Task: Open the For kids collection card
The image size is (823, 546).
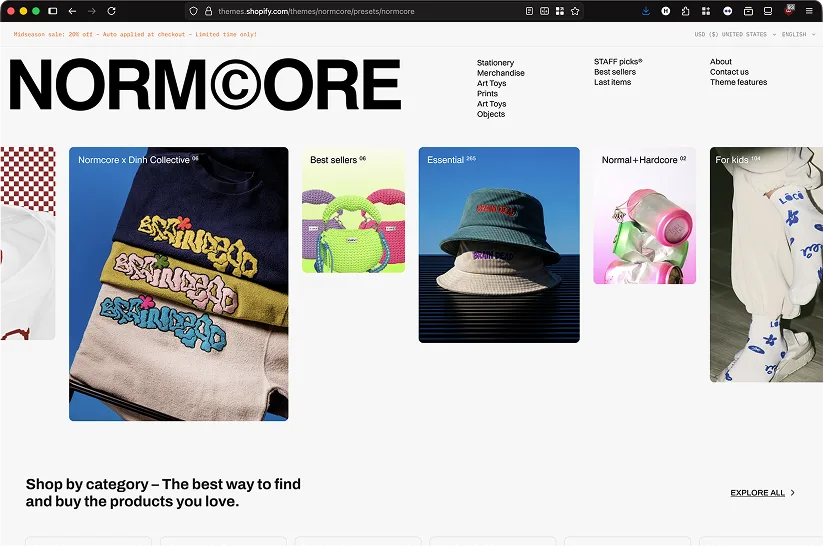Action: point(766,265)
